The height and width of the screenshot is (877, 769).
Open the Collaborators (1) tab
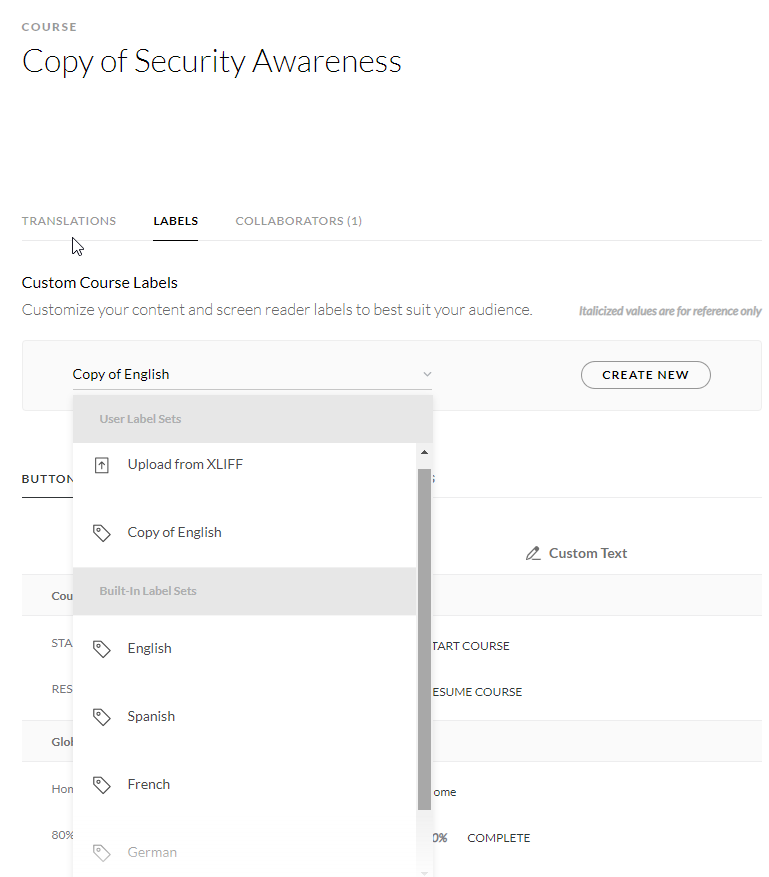coord(298,221)
